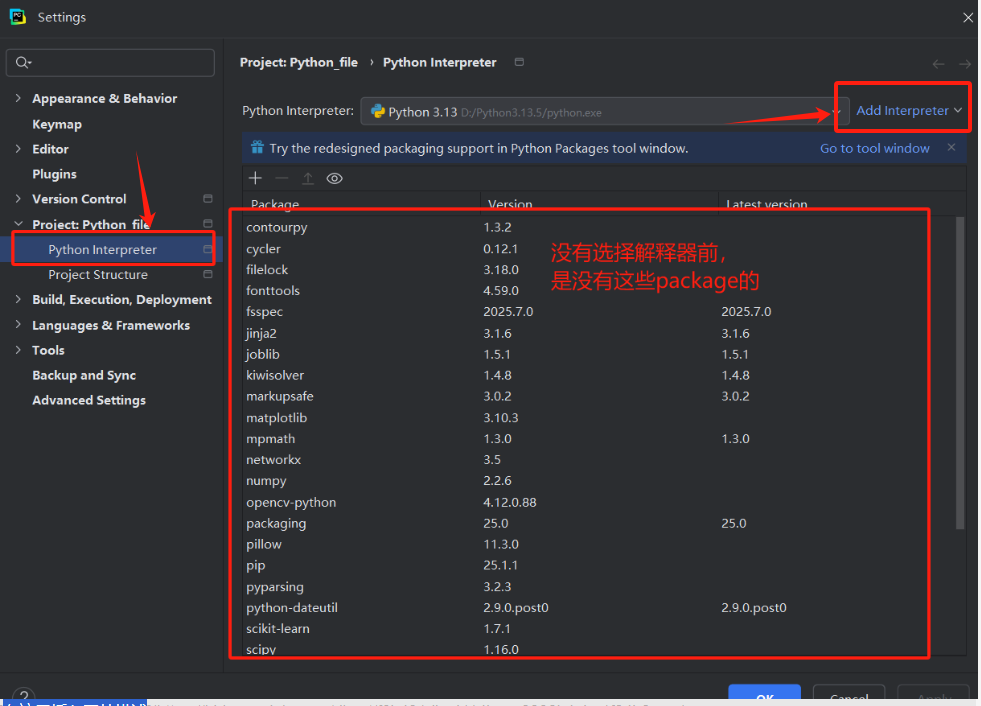This screenshot has width=981, height=706.
Task: Click the project-level icon beside the Python Interpreter breadcrumb
Action: [519, 62]
